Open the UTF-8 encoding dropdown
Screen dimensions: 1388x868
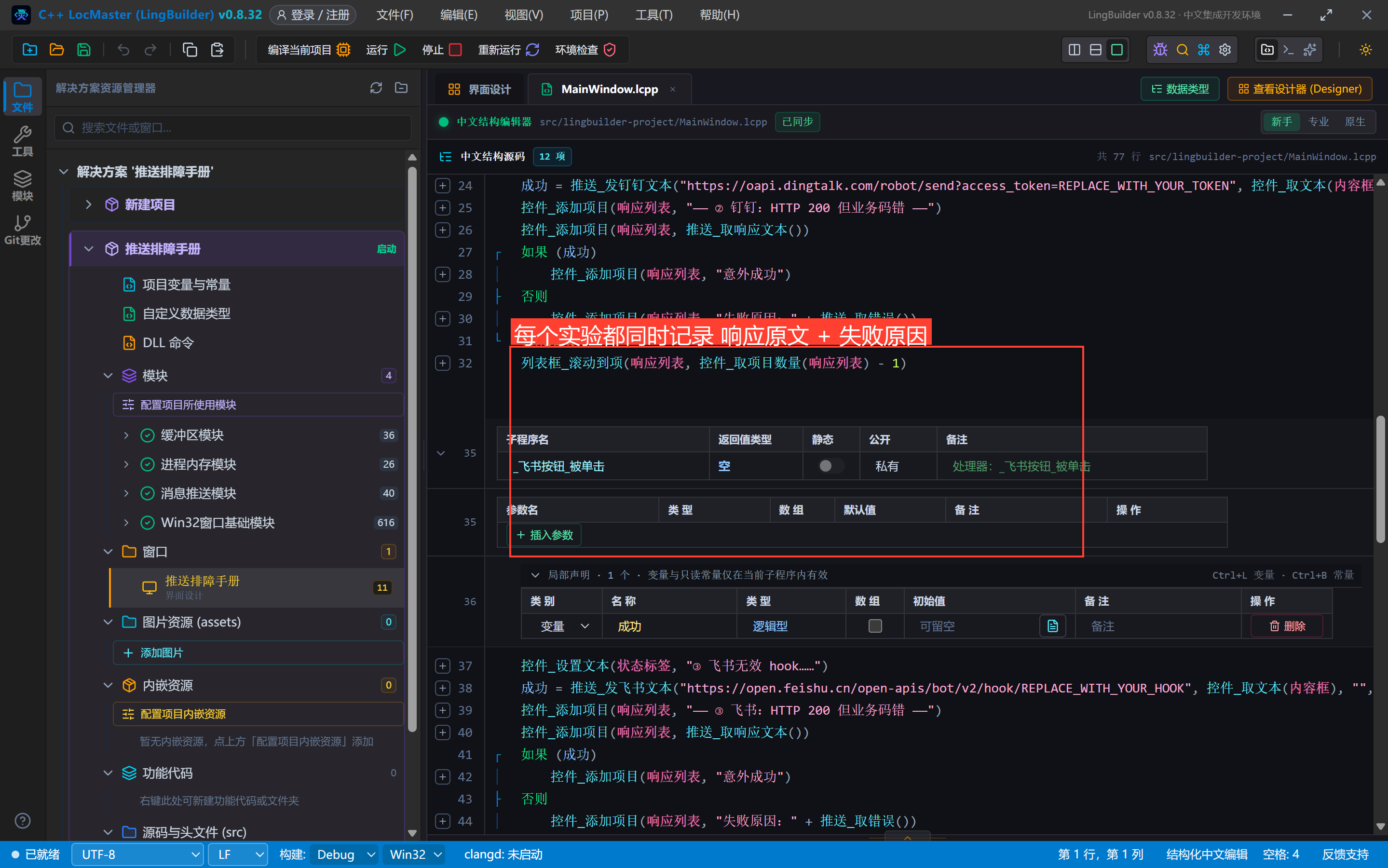tap(138, 854)
